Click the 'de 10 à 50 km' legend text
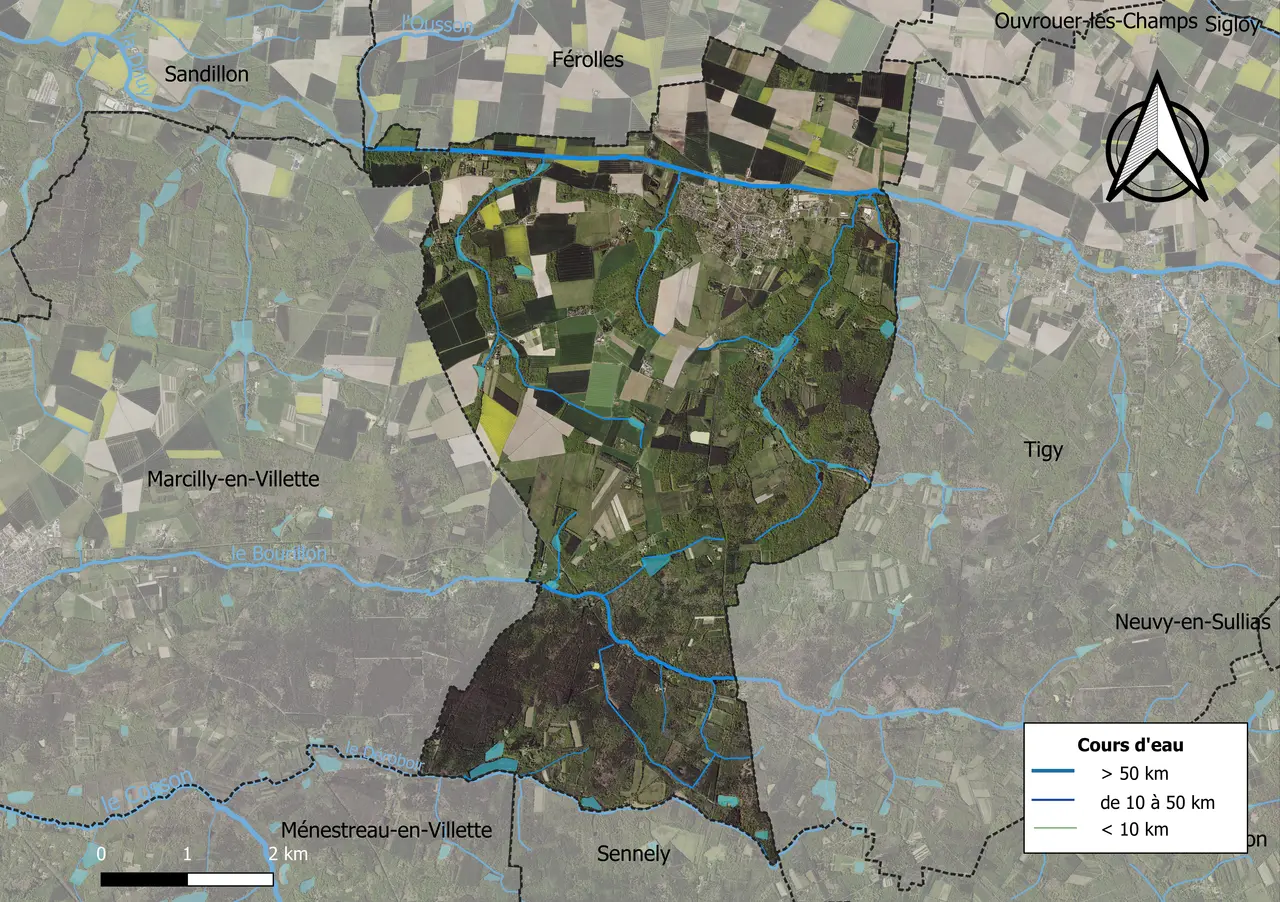 (1157, 802)
